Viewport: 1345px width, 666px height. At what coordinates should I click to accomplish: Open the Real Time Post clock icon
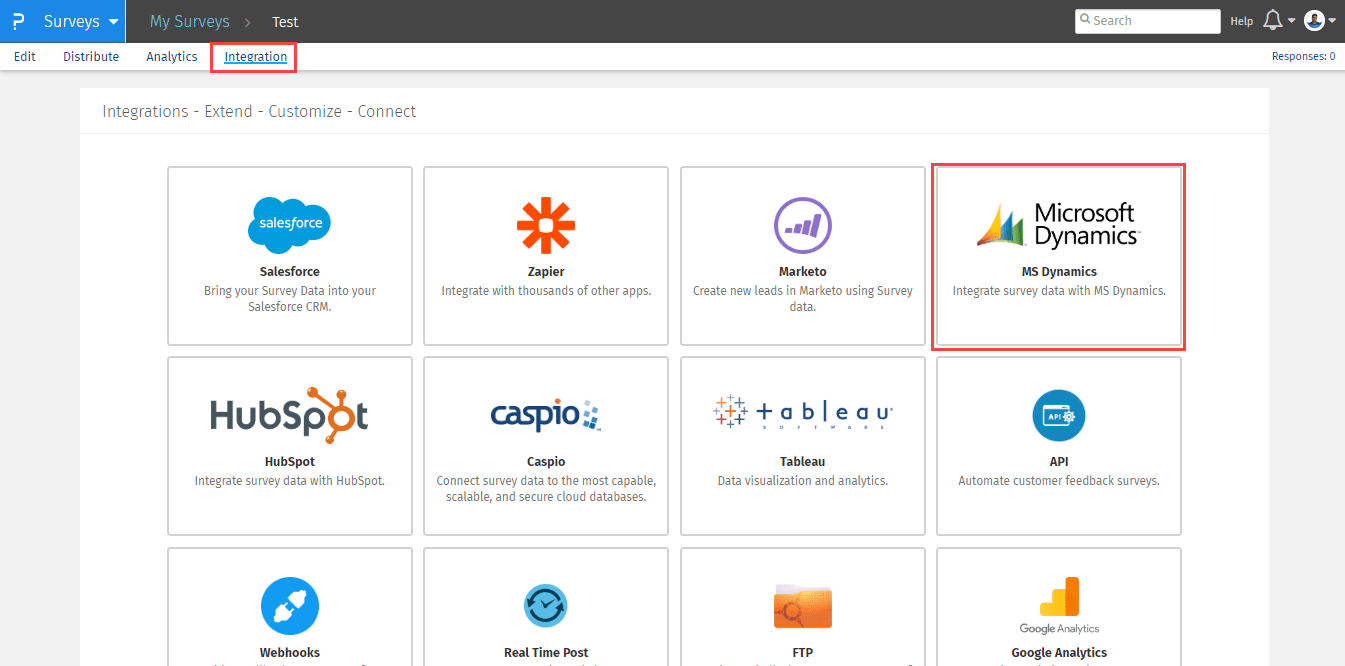tap(545, 606)
